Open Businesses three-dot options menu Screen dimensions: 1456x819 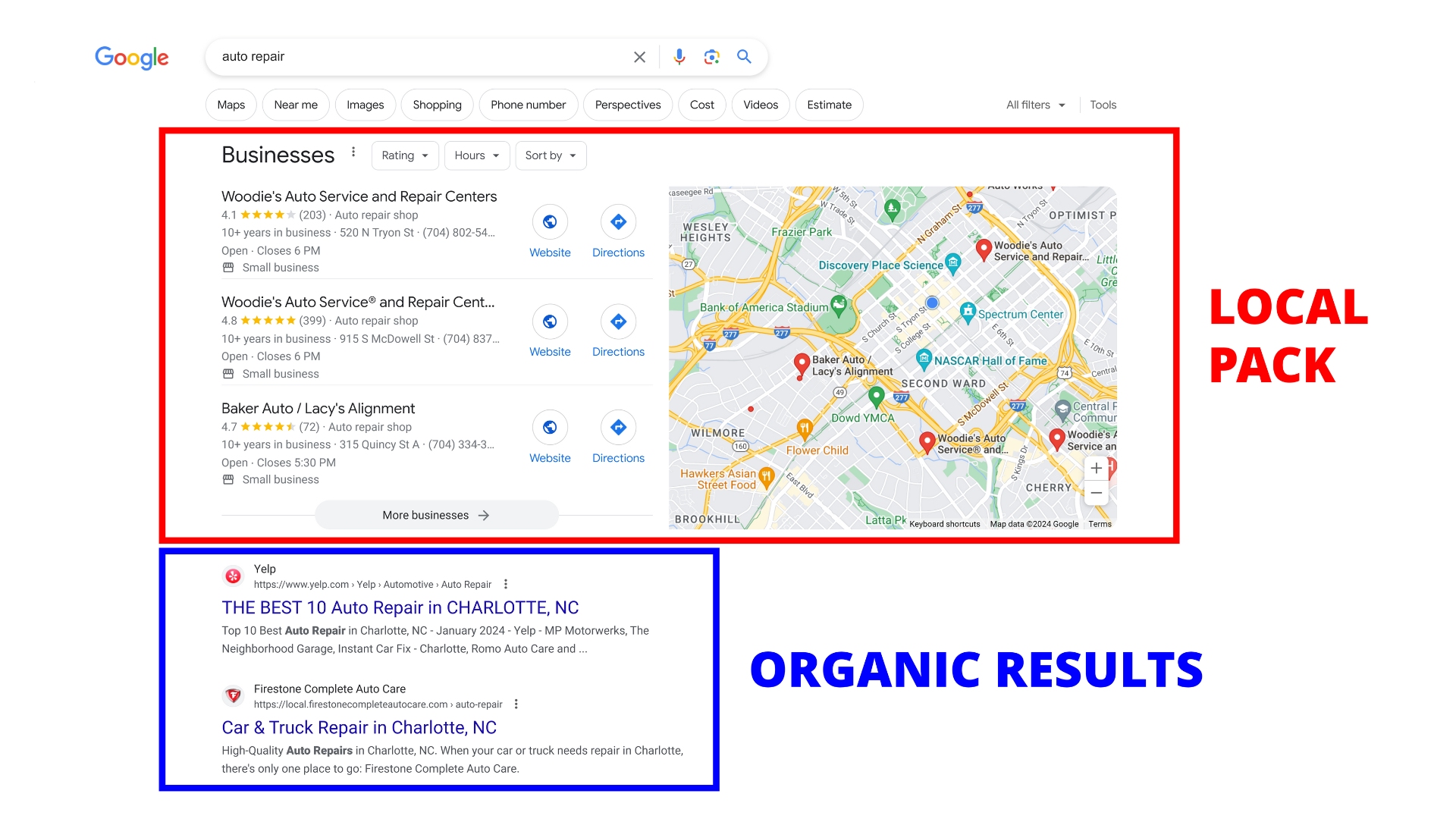click(353, 152)
